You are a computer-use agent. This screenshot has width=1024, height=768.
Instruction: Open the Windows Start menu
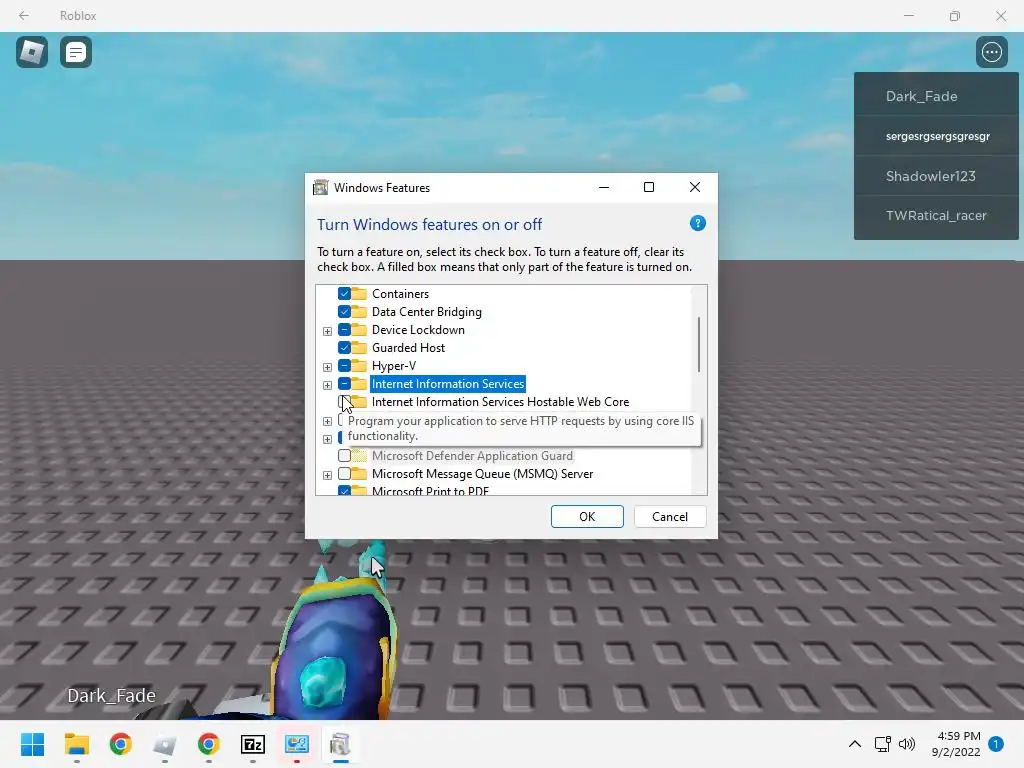coord(32,744)
